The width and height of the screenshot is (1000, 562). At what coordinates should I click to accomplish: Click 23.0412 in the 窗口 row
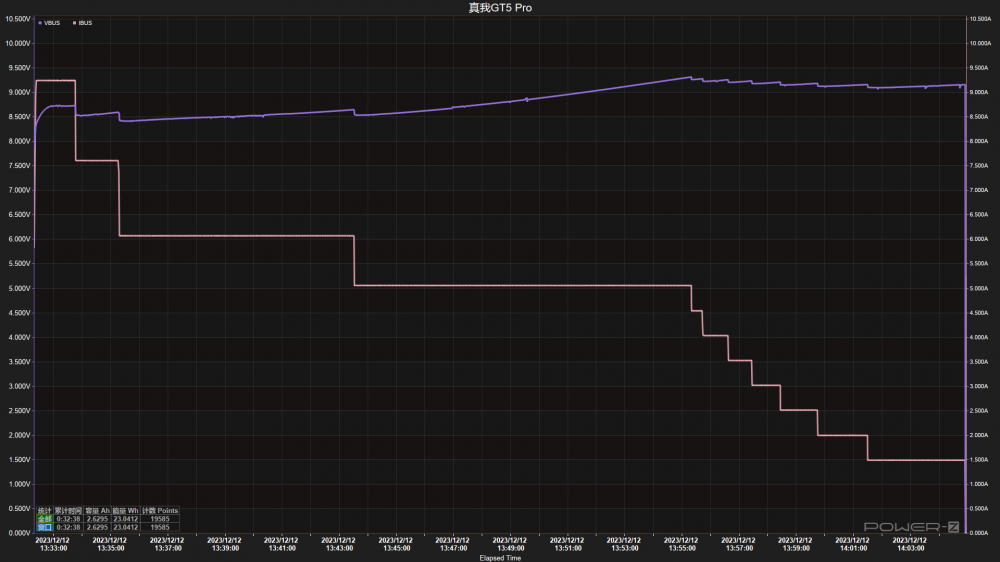pos(126,528)
